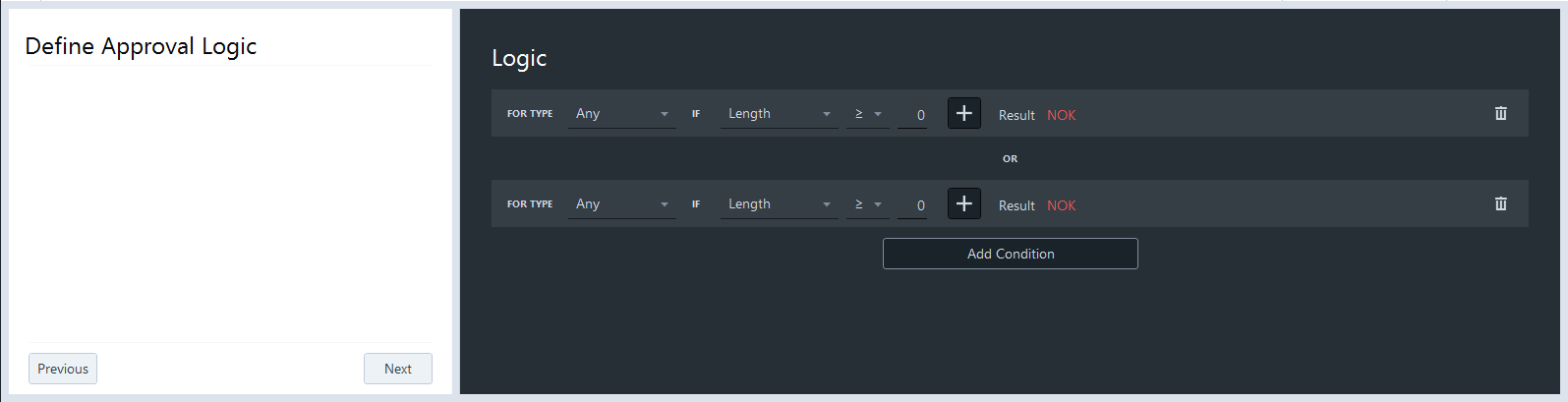Focus the value field in the second condition
The height and width of the screenshot is (402, 1568).
[x=913, y=205]
